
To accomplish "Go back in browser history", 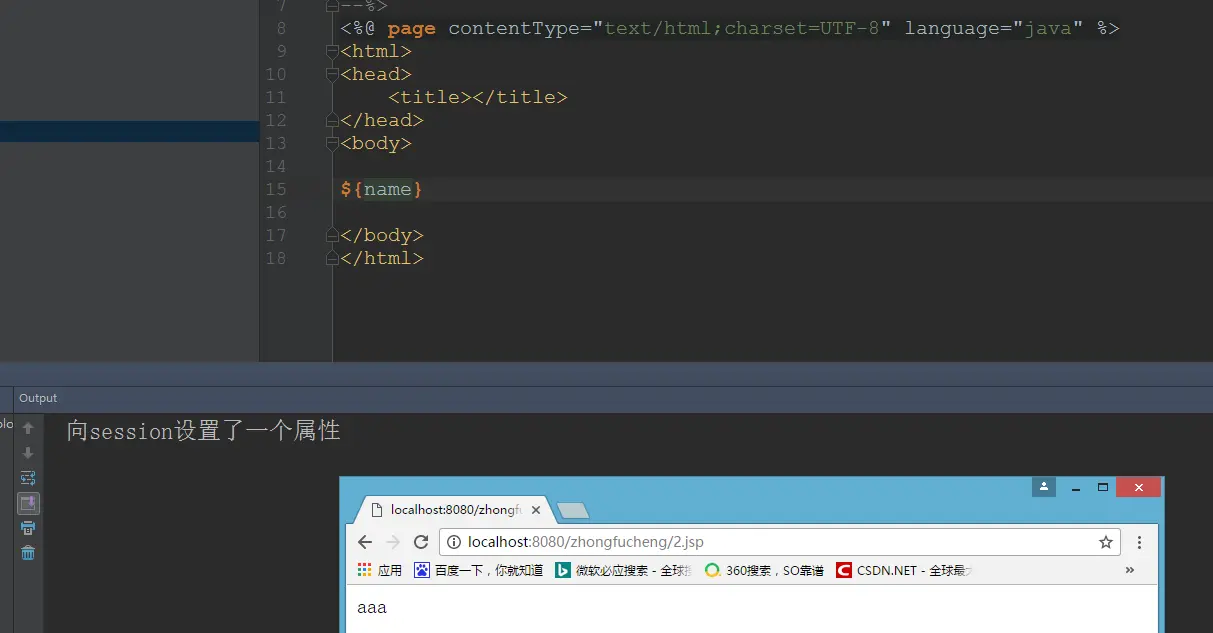I will [x=365, y=542].
